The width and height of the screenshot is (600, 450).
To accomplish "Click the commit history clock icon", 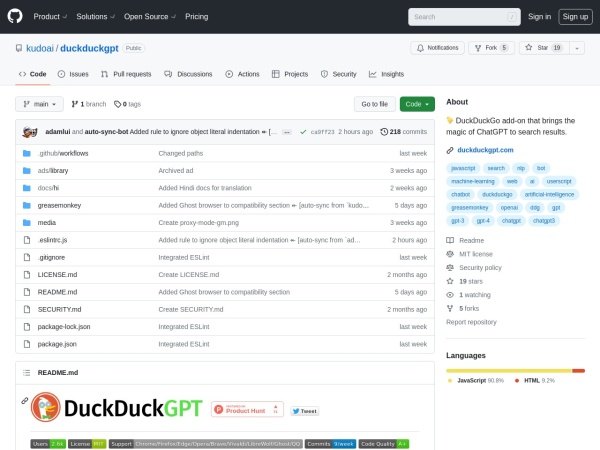I will [x=384, y=132].
